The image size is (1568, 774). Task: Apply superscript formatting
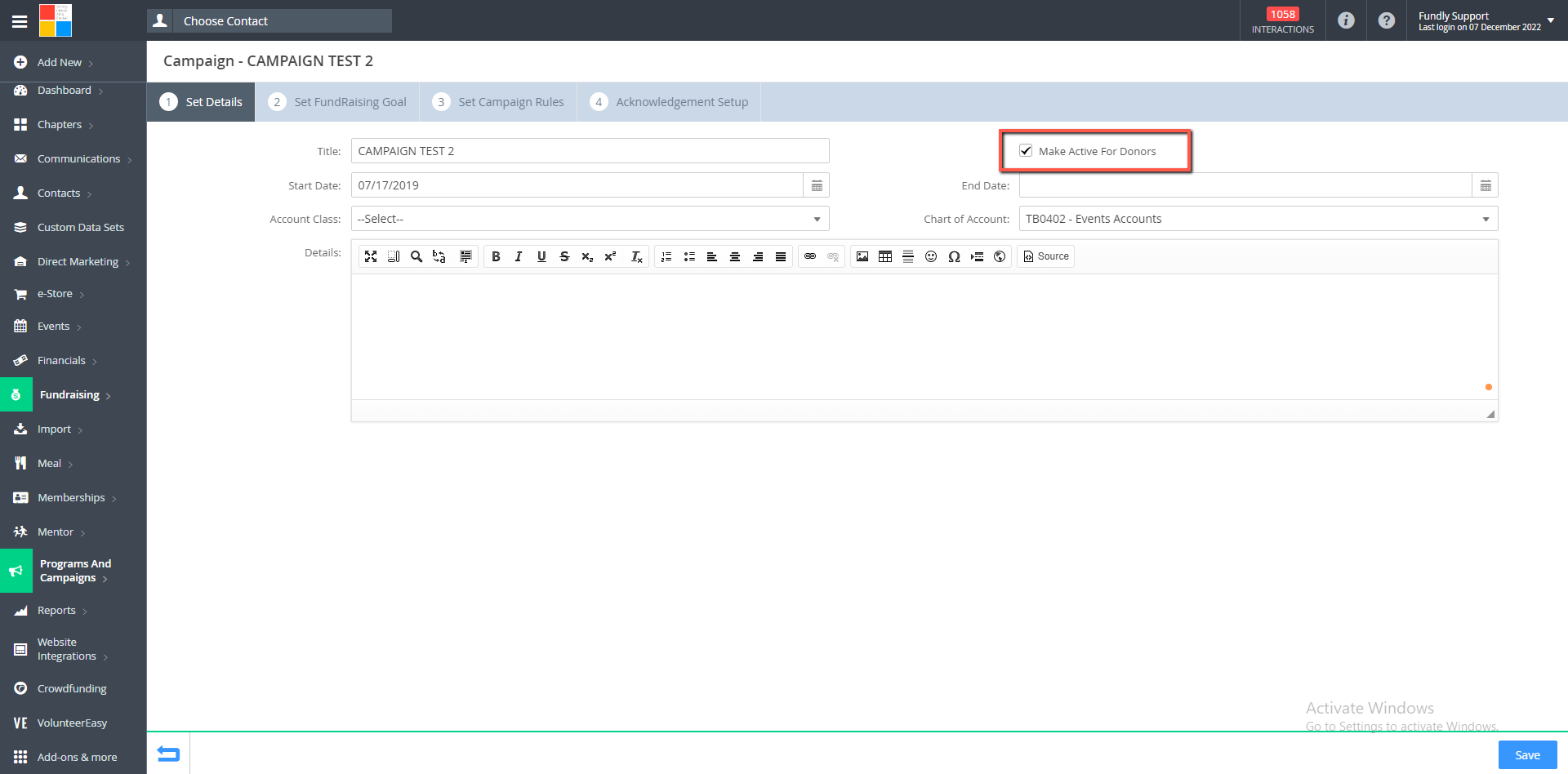[610, 256]
